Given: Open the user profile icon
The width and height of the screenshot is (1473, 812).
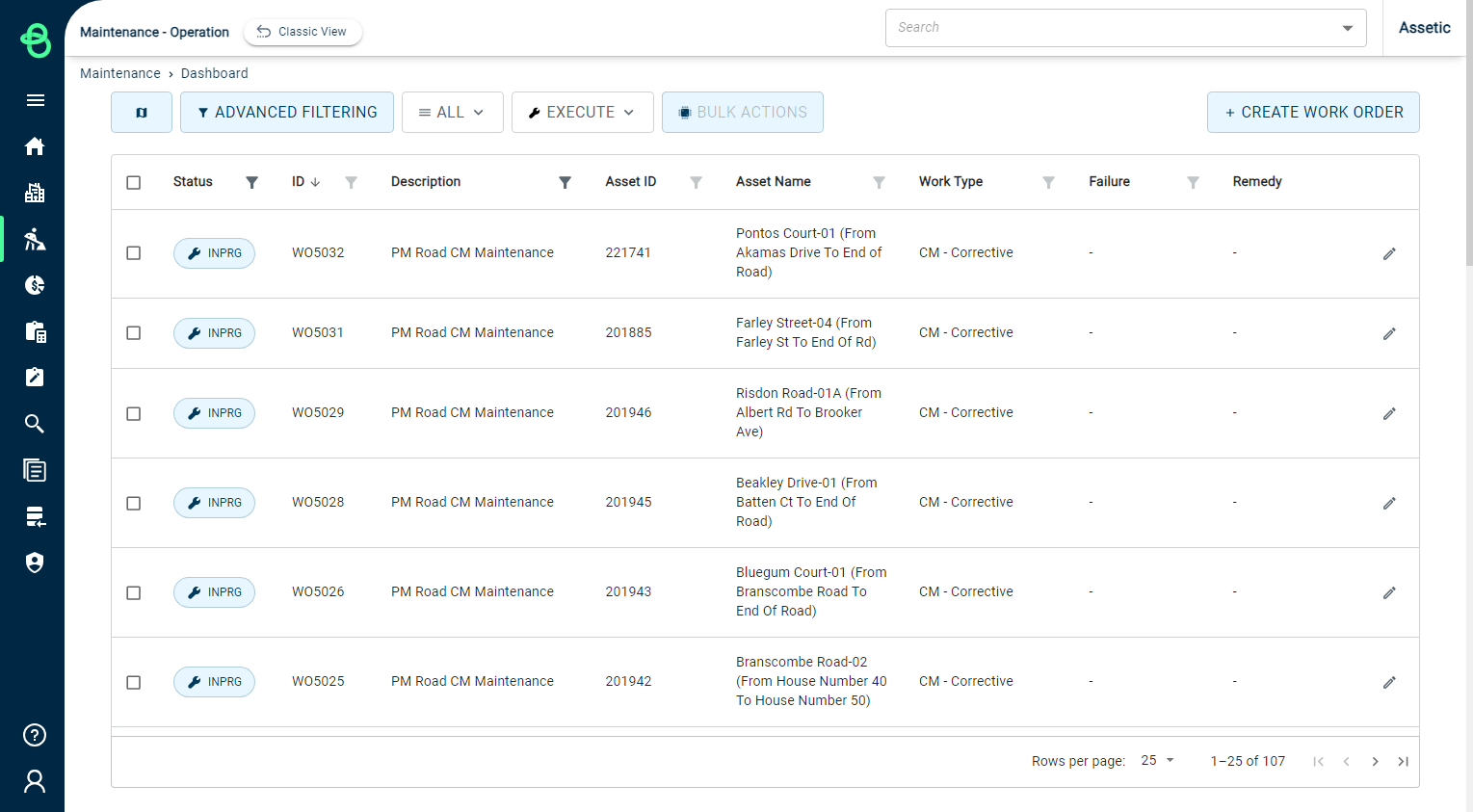Looking at the screenshot, I should pyautogui.click(x=34, y=781).
